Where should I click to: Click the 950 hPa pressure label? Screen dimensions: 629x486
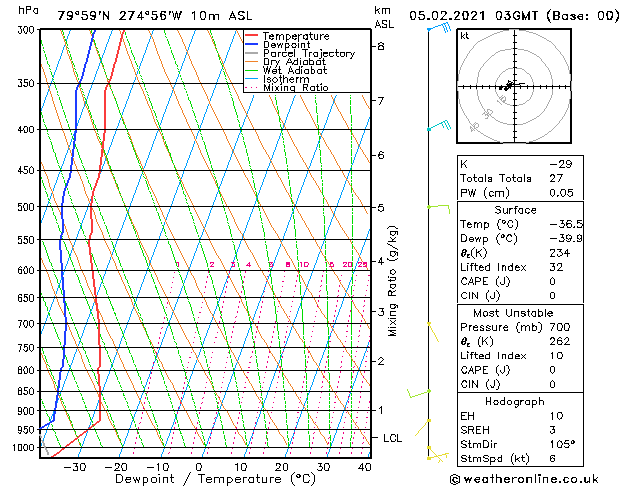tap(28, 430)
